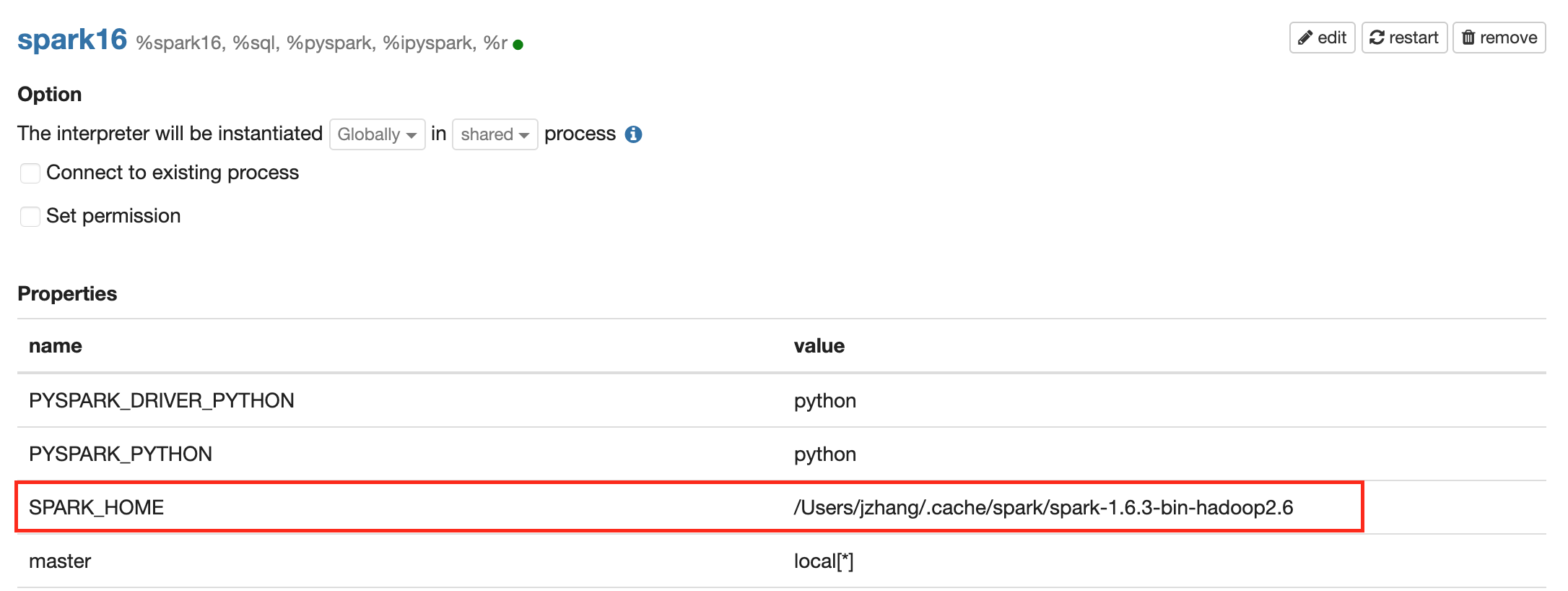
Task: Click the %pyspark interpreter tag
Action: [330, 43]
